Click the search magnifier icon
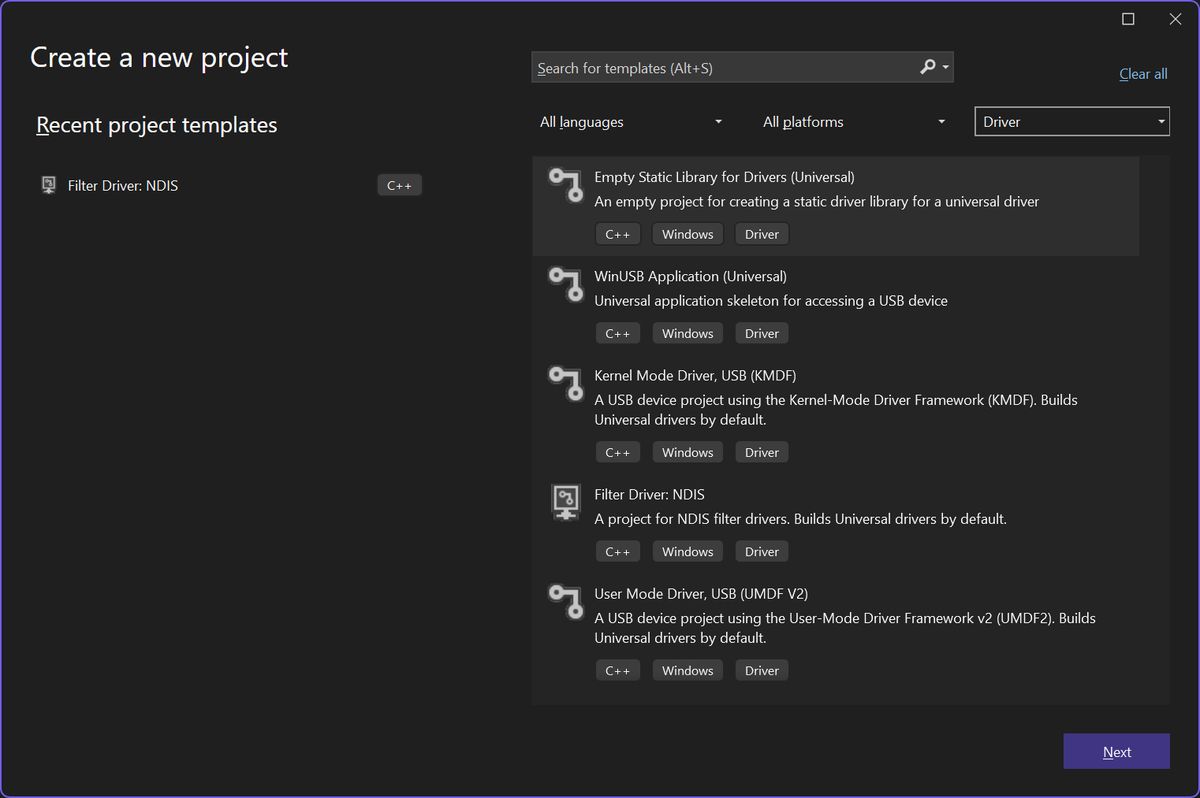The height and width of the screenshot is (798, 1200). (928, 67)
